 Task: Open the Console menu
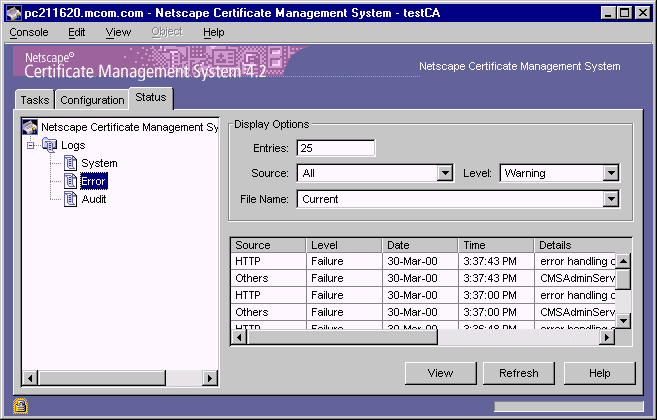tap(29, 32)
